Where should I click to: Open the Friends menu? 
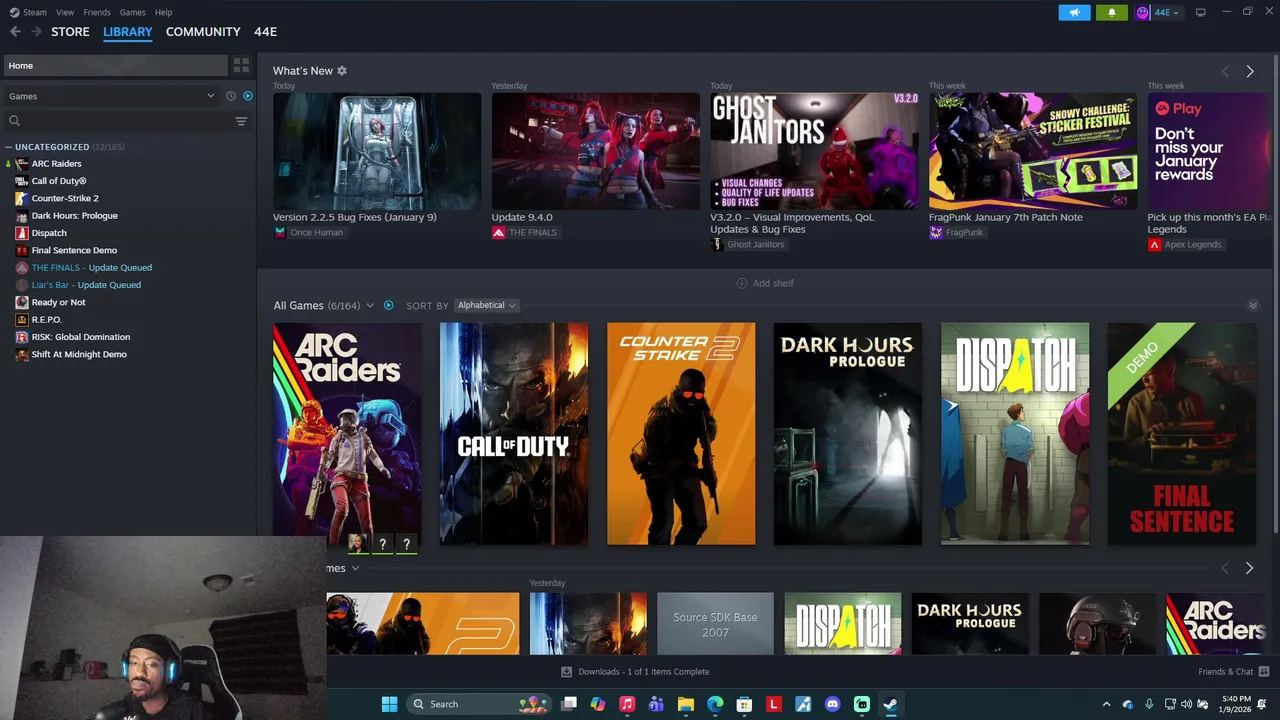point(97,12)
